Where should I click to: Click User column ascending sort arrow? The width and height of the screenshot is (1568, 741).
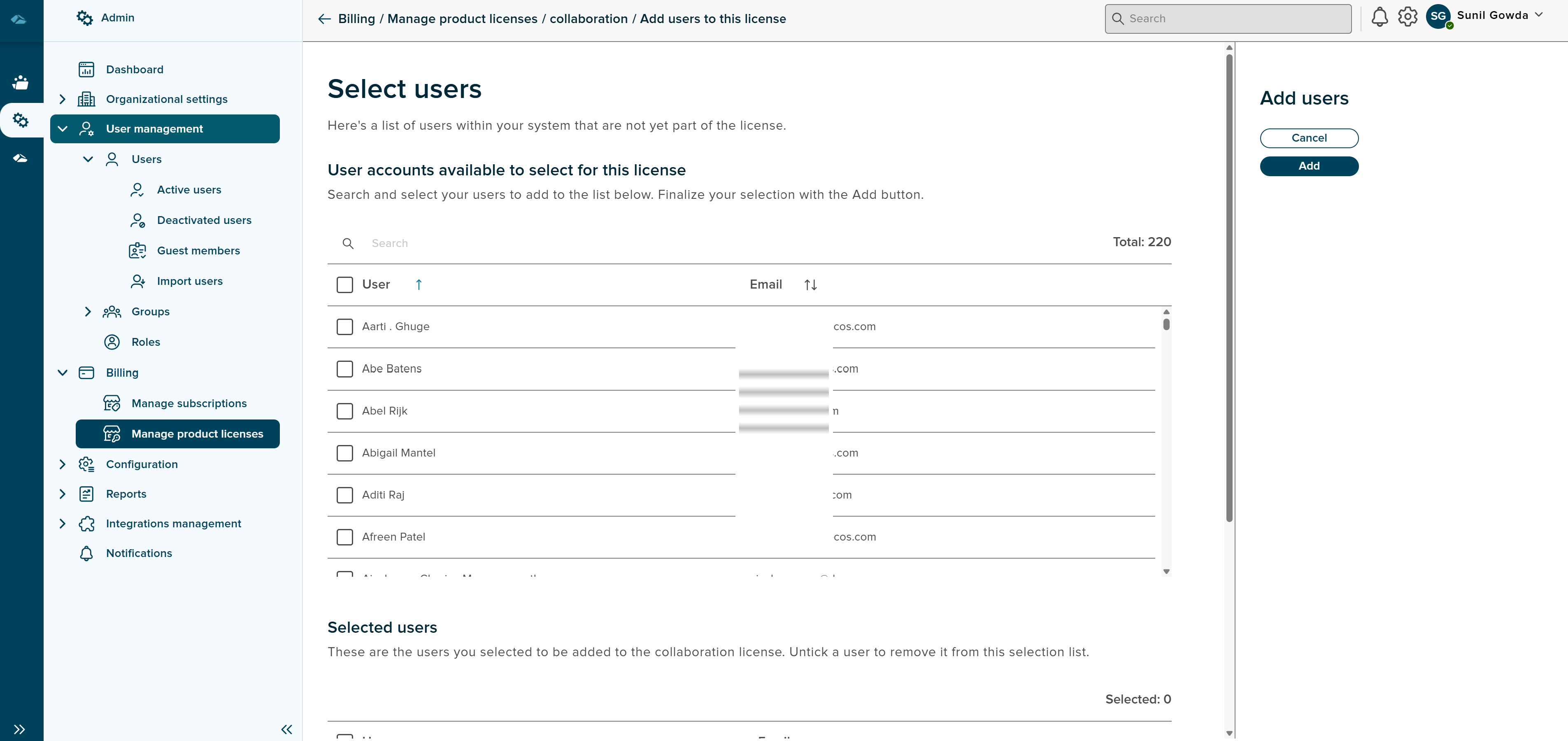(x=419, y=284)
